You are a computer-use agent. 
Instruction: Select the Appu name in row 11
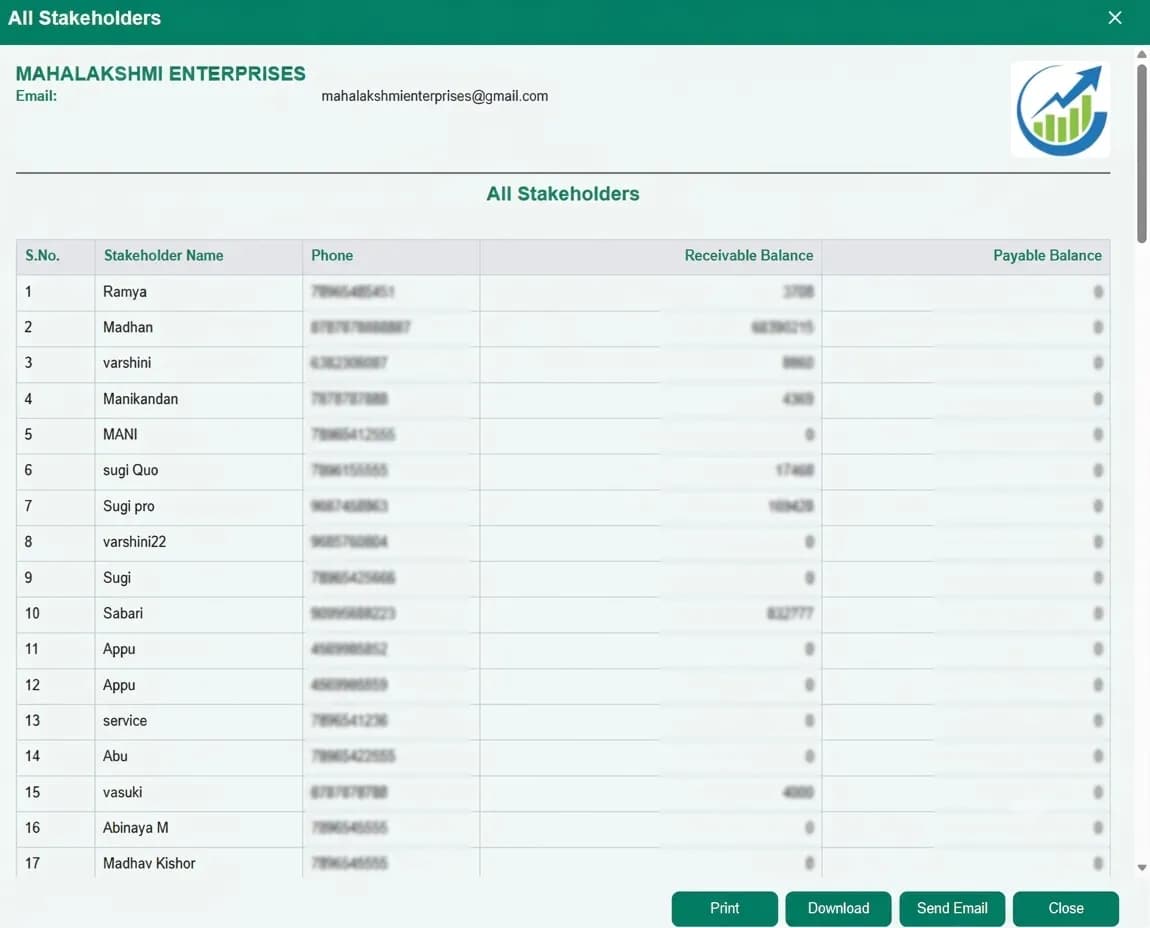(119, 649)
